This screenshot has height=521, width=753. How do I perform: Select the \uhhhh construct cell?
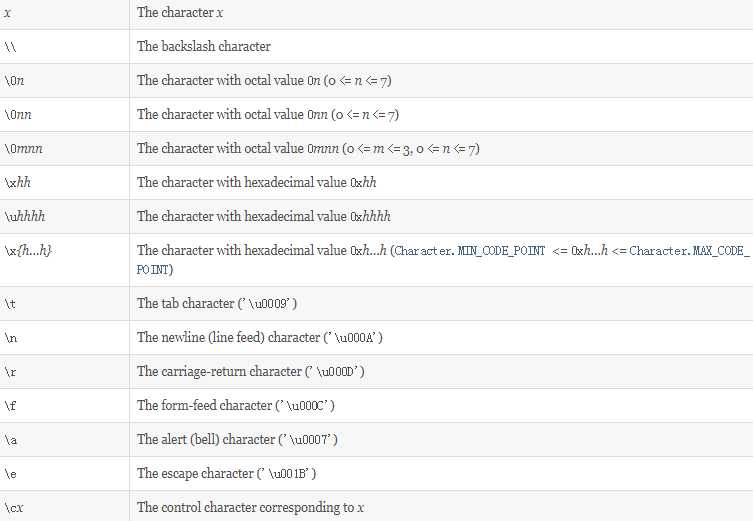[22, 216]
